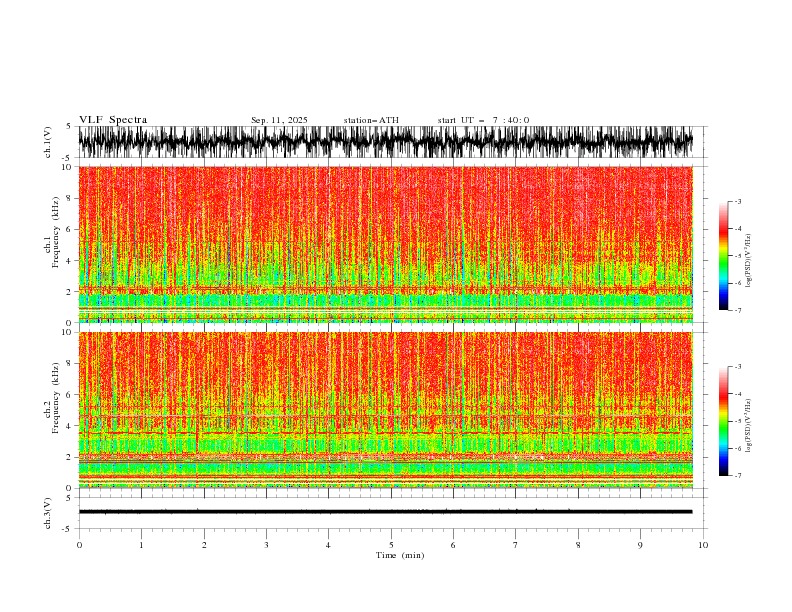Click inside the ch.1 spectrogram panel
The height and width of the screenshot is (612, 792).
(x=385, y=244)
